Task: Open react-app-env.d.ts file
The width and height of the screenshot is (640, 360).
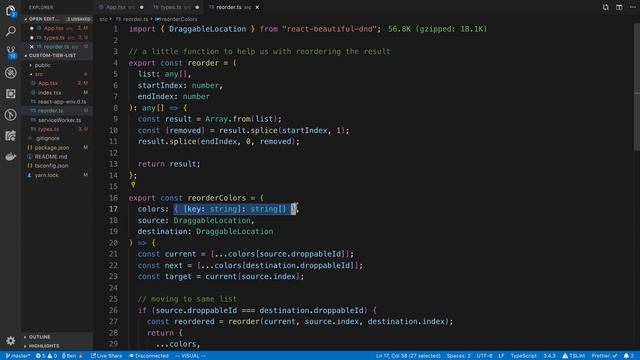Action: [62, 102]
